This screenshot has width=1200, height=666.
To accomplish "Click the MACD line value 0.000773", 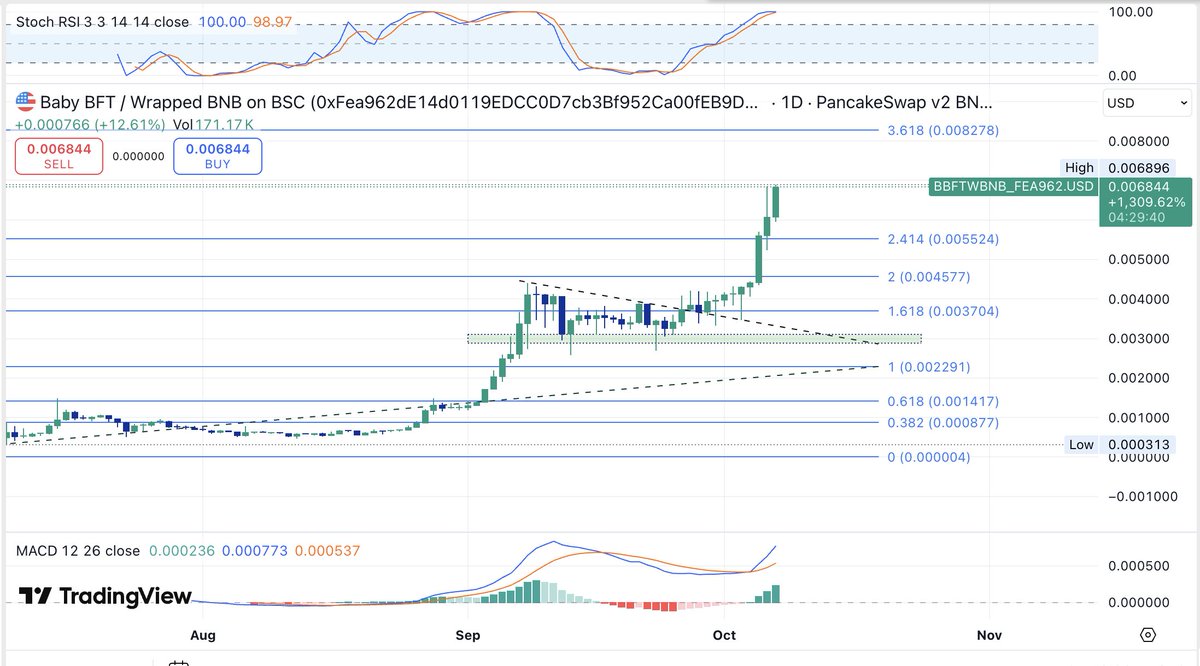I will tap(254, 551).
